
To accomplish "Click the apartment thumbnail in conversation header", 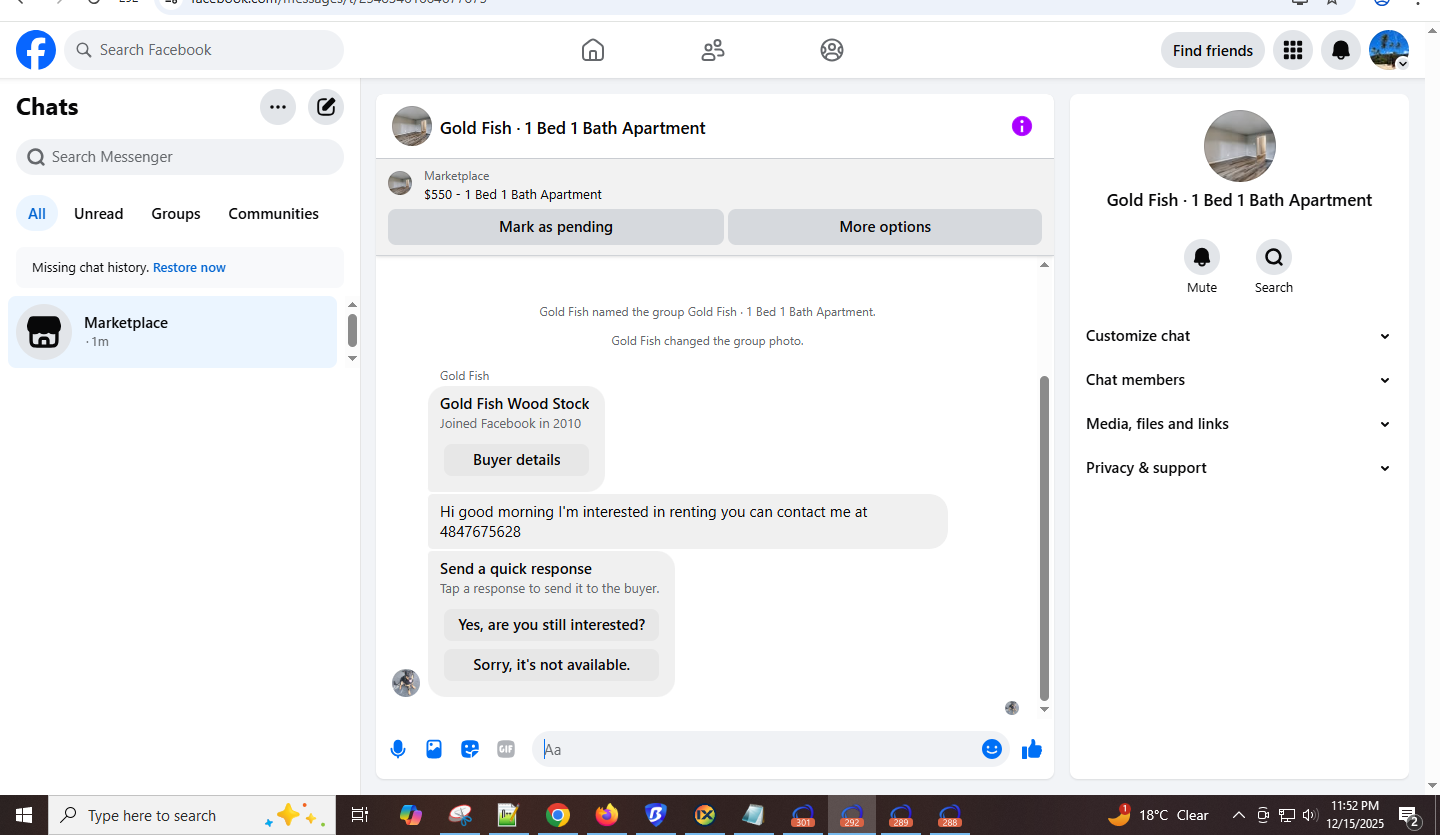I will coord(412,126).
